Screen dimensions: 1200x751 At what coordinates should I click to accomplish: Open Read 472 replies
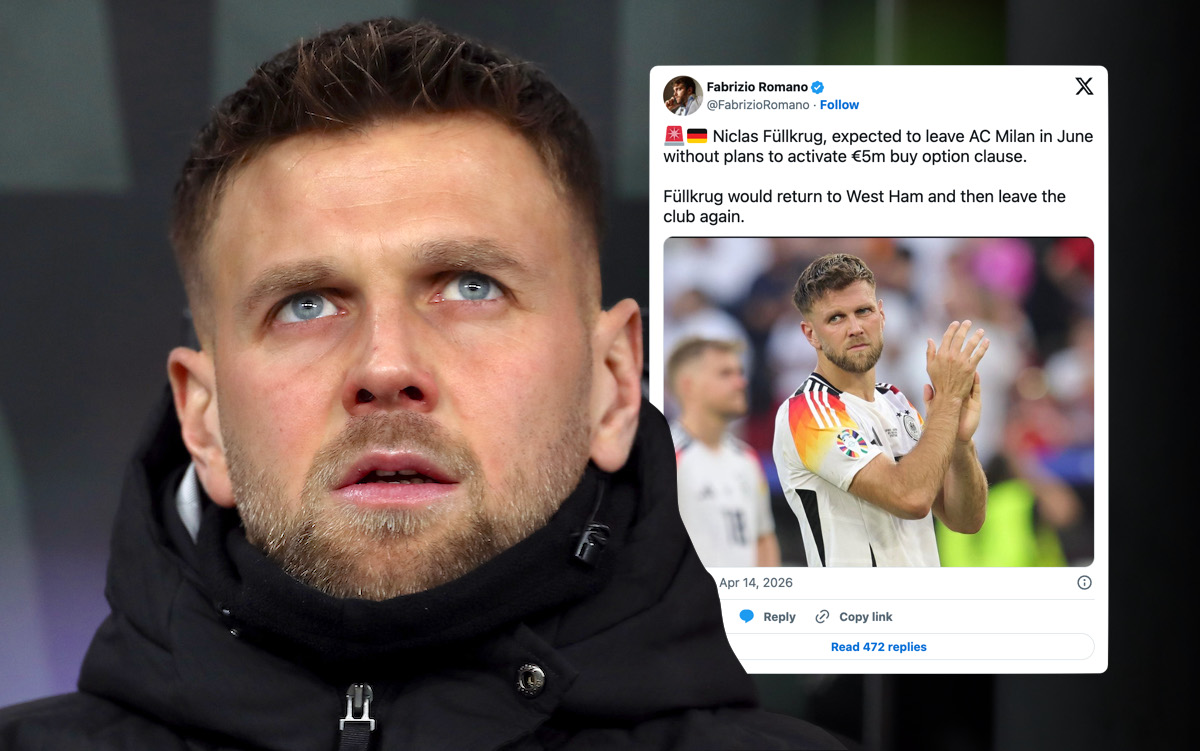click(x=878, y=647)
